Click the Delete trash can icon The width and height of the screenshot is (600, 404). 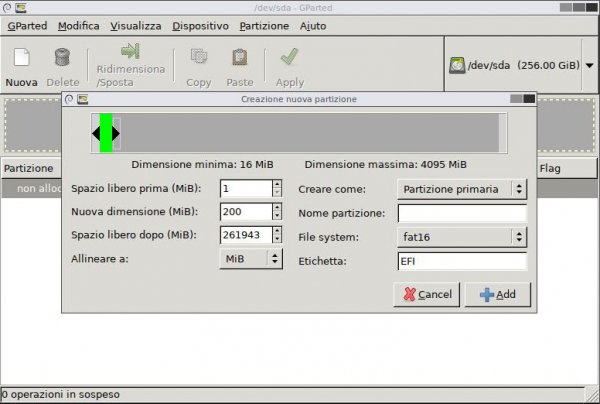(62, 57)
